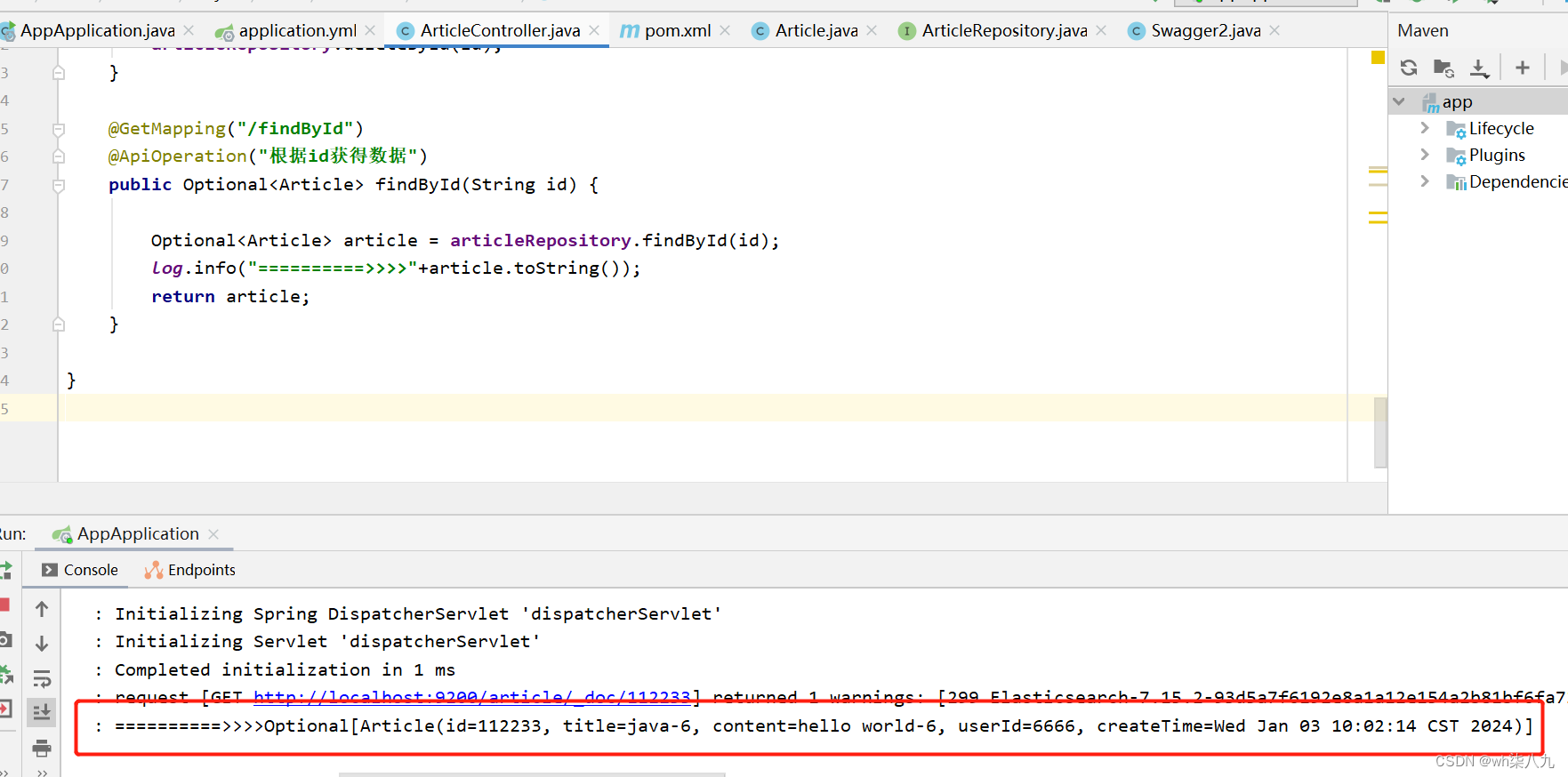Close the ArticleRepository.java tab
The height and width of the screenshot is (777, 1568).
(1101, 30)
